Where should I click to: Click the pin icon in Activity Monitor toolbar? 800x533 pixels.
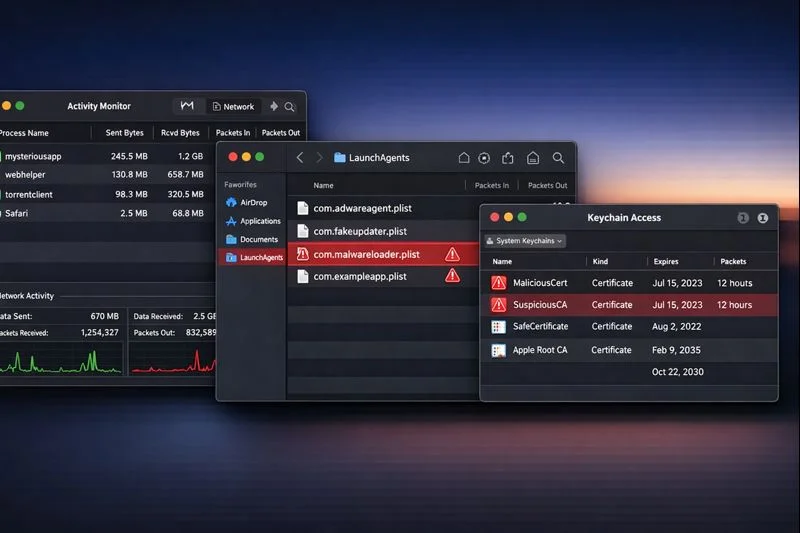coord(273,106)
